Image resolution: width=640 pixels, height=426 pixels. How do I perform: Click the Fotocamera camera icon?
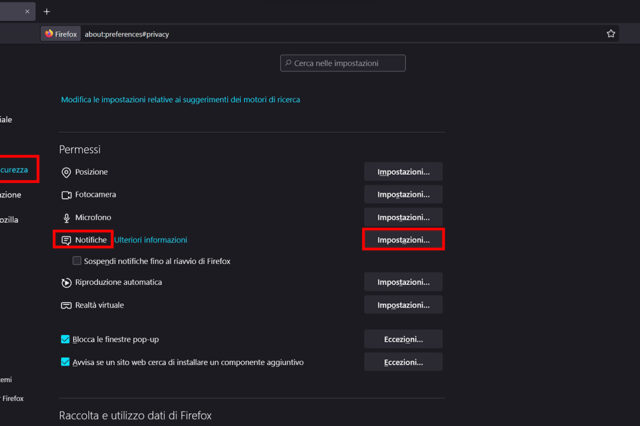point(66,194)
